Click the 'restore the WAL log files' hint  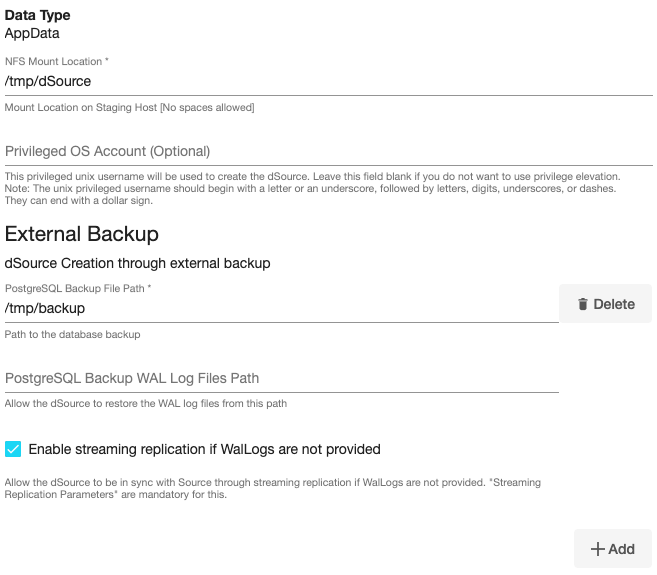coord(146,403)
